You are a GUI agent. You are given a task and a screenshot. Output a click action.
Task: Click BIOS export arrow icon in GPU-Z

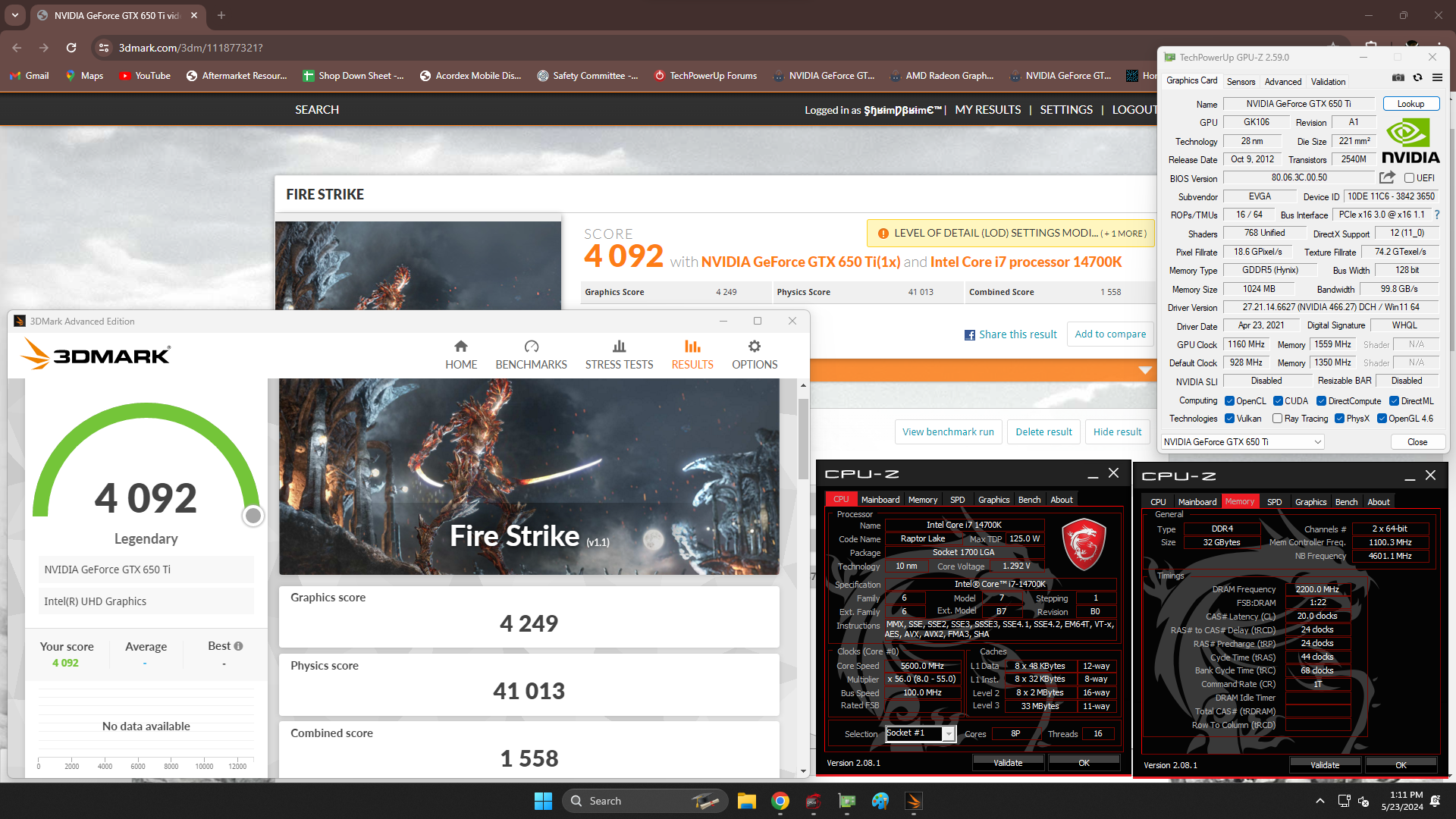point(1387,177)
